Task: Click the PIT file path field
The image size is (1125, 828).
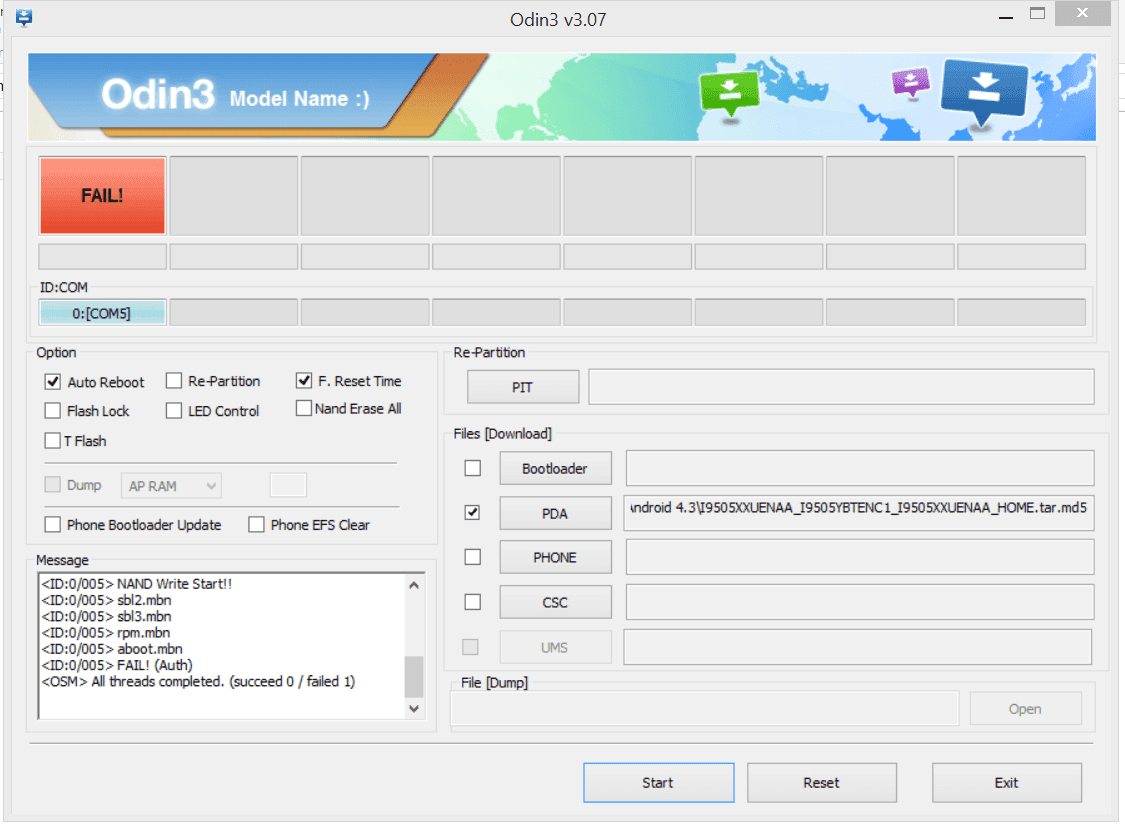Action: point(842,387)
